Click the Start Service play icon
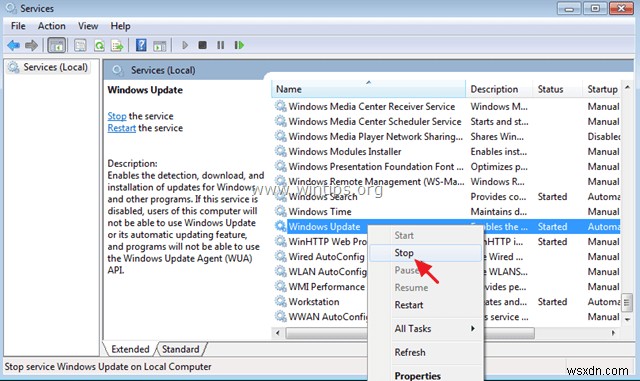The height and width of the screenshot is (381, 640). (x=185, y=45)
